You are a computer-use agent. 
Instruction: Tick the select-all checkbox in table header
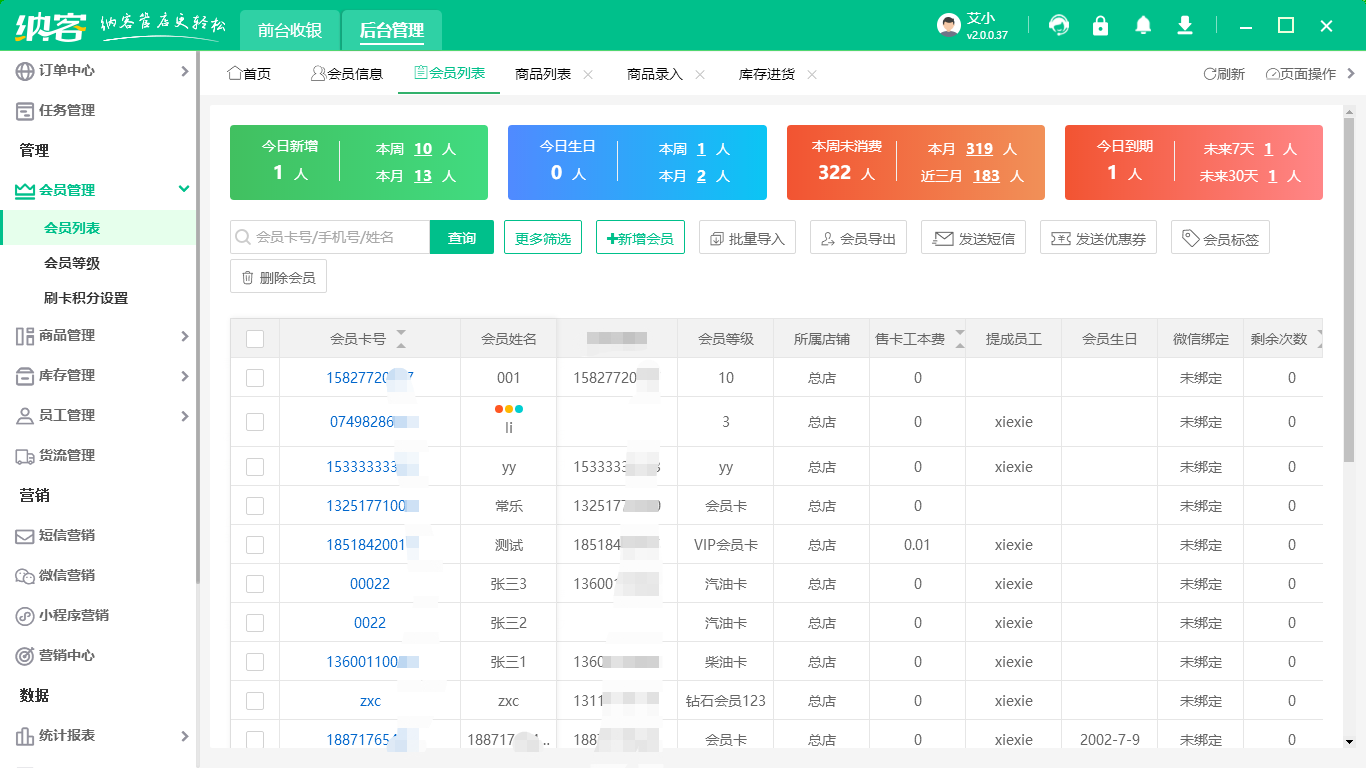click(x=255, y=339)
